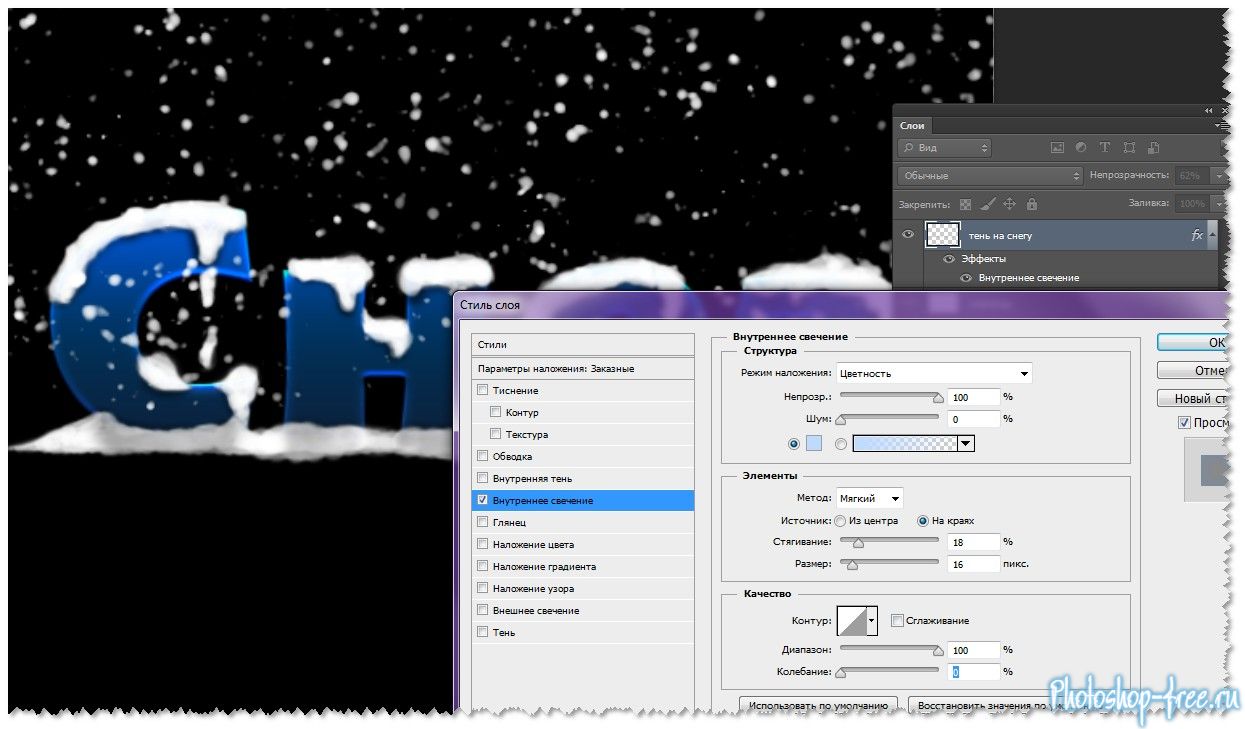
Task: Click the shape layer filter icon
Action: point(1129,148)
